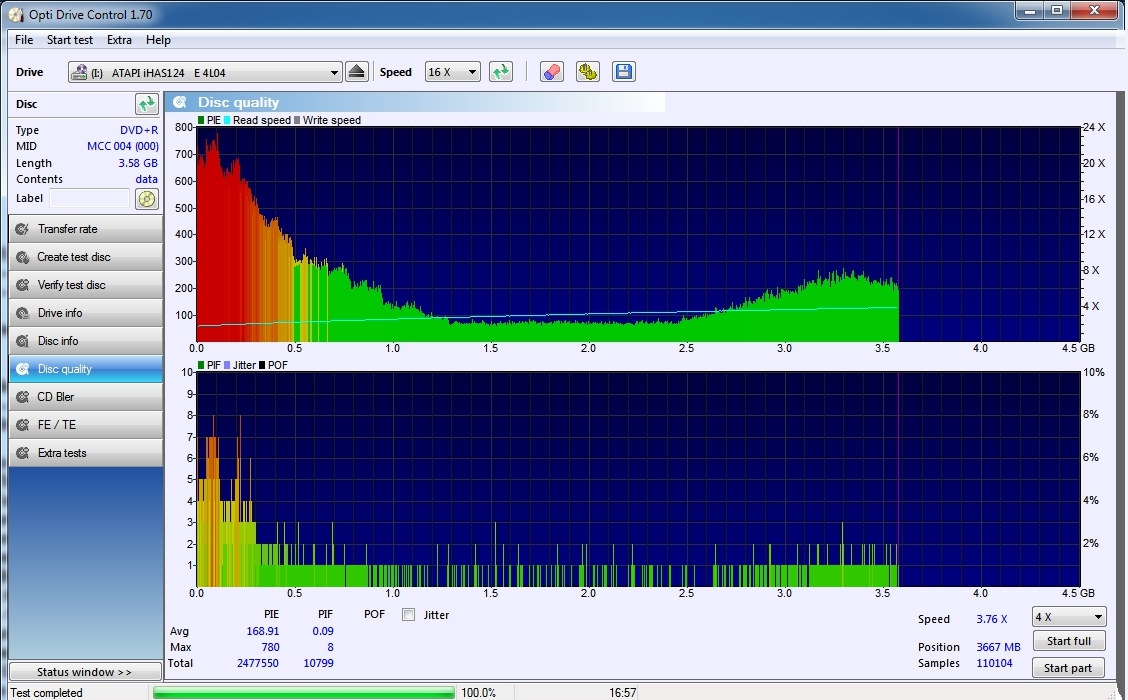This screenshot has width=1128, height=700.
Task: Open the Start test menu
Action: click(x=70, y=40)
